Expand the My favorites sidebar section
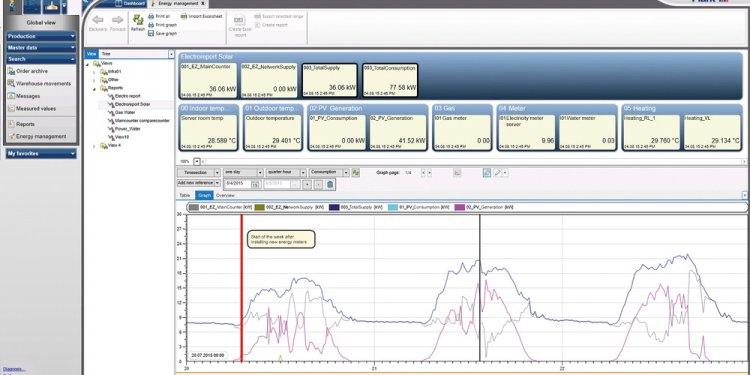The width and height of the screenshot is (750, 375). coord(41,154)
